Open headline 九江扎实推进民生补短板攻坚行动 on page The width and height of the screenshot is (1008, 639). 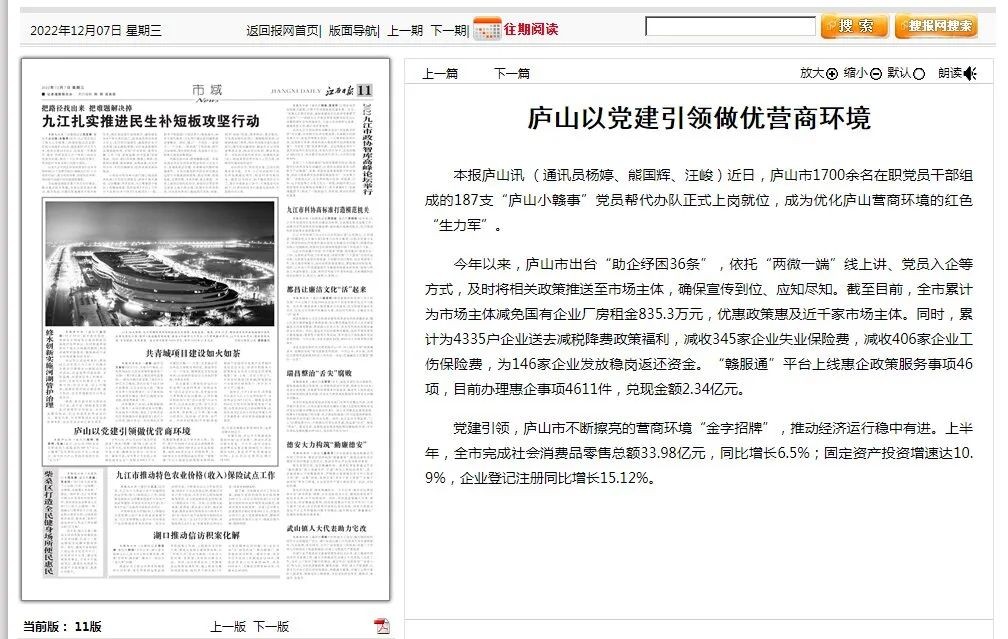click(x=150, y=121)
